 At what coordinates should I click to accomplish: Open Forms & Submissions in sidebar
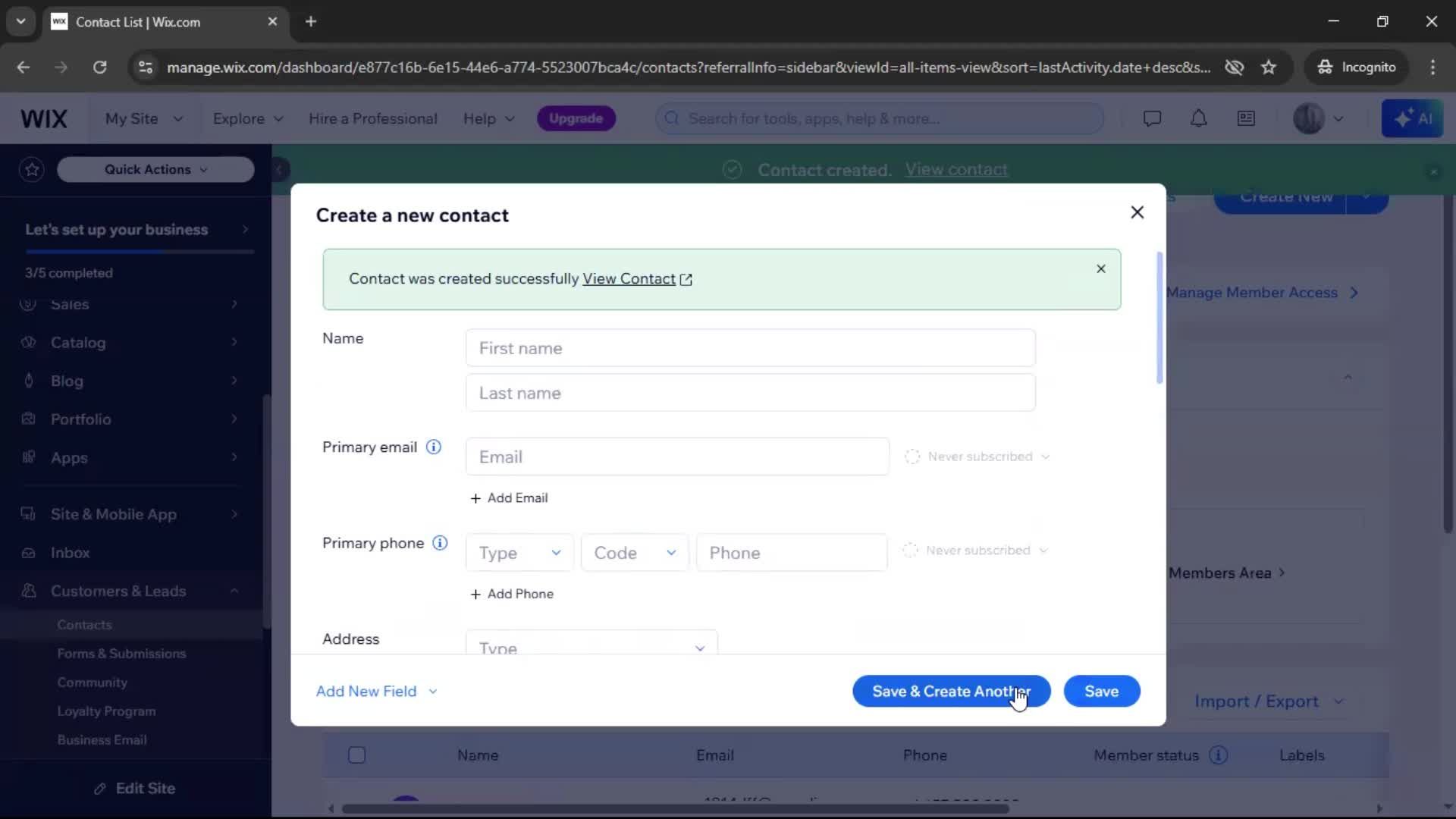121,654
